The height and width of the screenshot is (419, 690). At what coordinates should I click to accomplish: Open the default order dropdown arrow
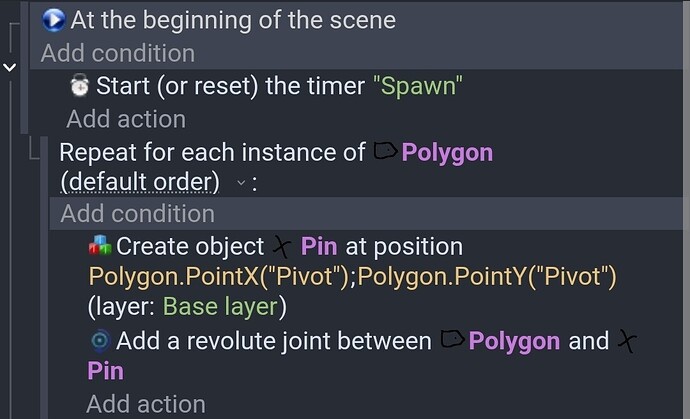coord(239,183)
